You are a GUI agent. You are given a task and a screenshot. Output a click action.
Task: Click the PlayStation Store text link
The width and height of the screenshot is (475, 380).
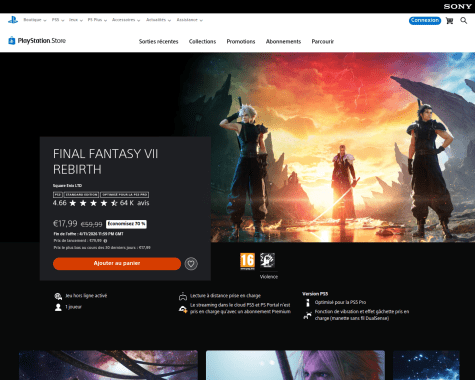tap(42, 41)
